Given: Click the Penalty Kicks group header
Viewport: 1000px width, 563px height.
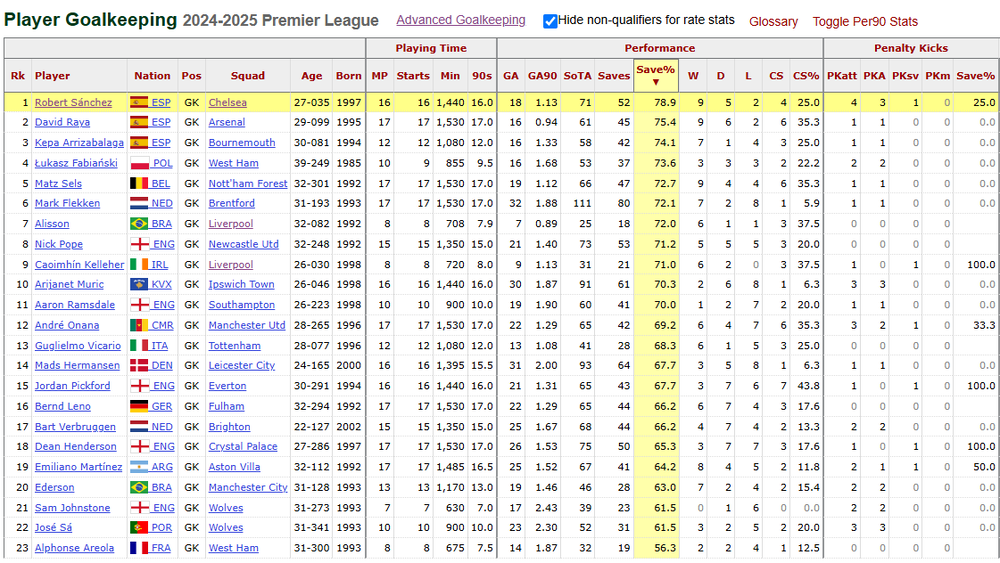Looking at the screenshot, I should (x=911, y=48).
